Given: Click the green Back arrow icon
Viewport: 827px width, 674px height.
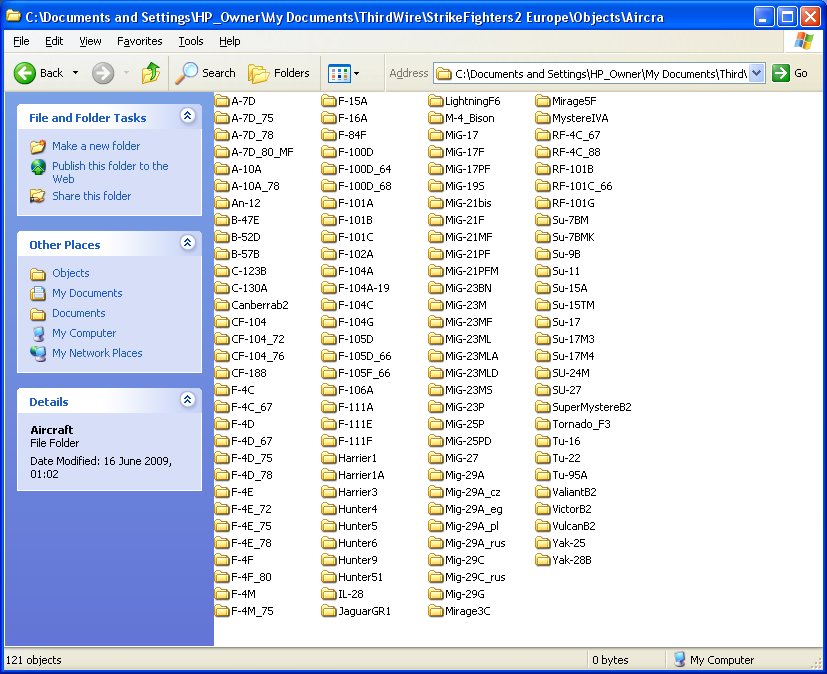Looking at the screenshot, I should 24,73.
